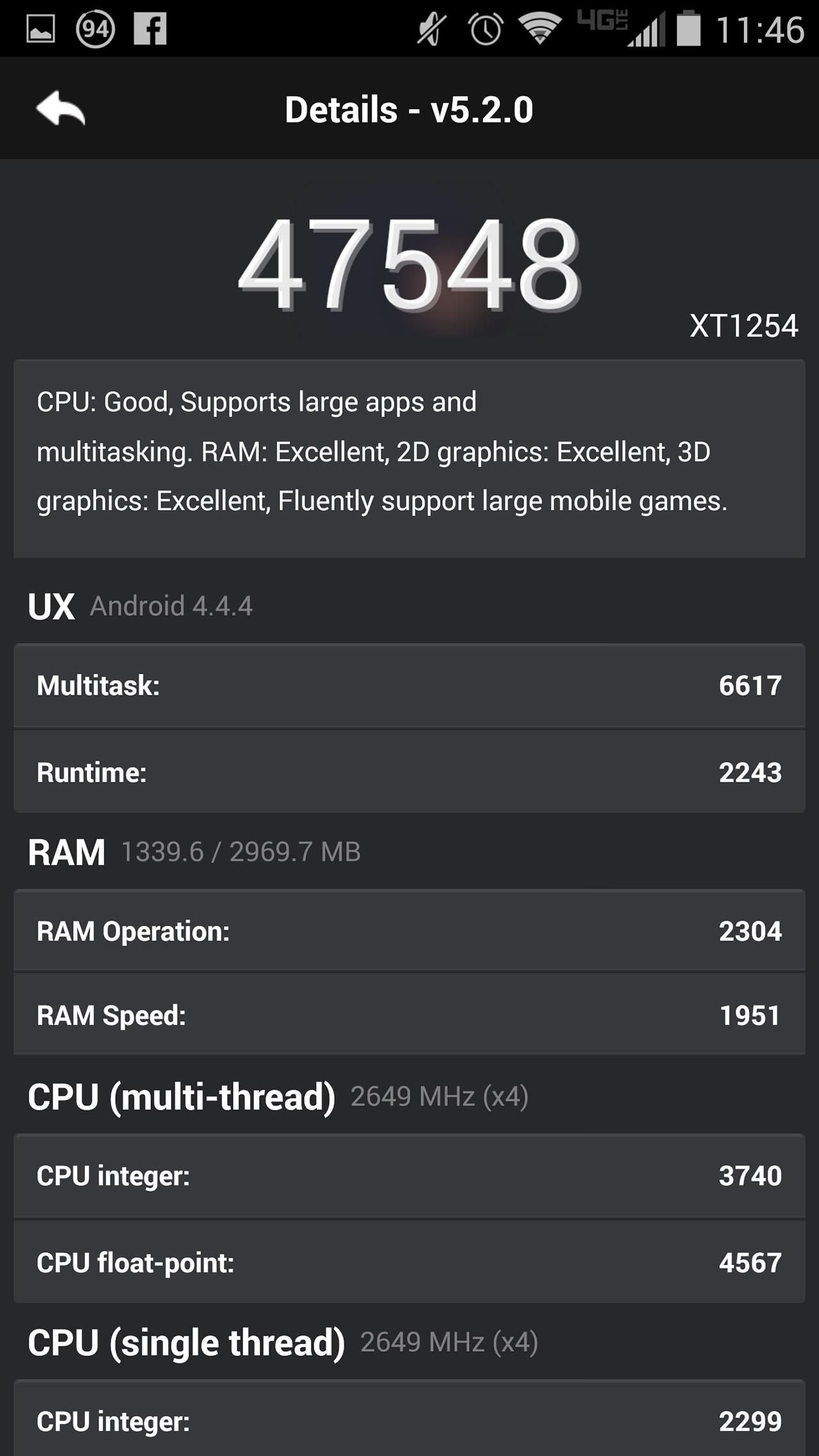Tap the gallery image status icon

tap(40, 29)
